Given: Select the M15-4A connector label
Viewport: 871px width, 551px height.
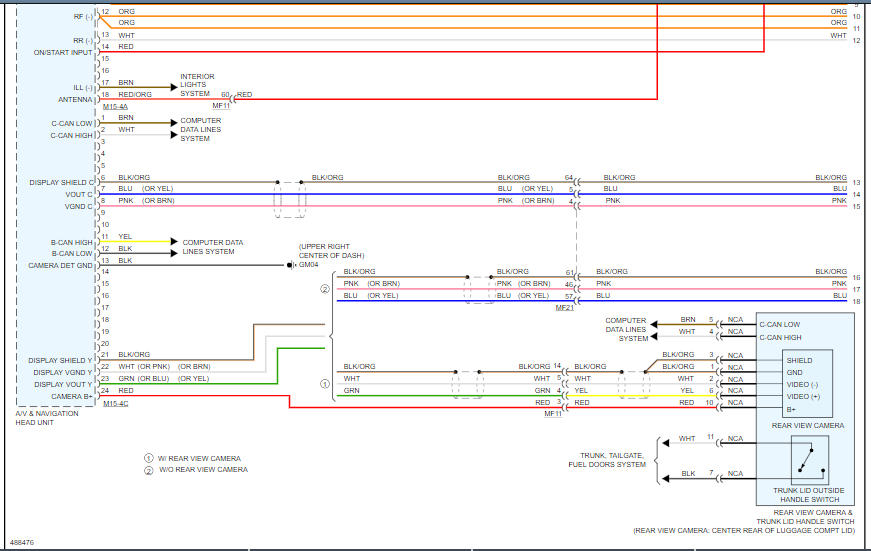Looking at the screenshot, I should tap(115, 107).
